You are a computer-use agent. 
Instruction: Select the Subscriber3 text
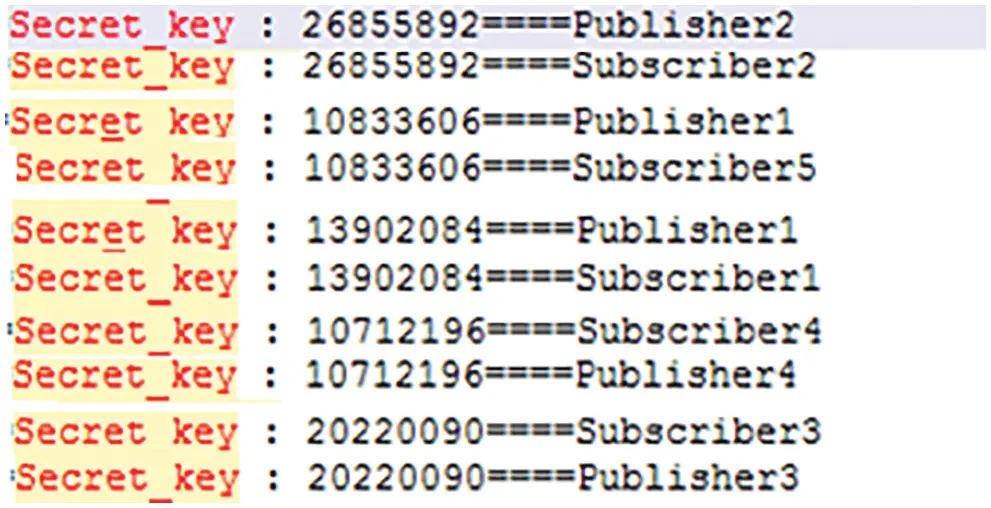coord(699,432)
